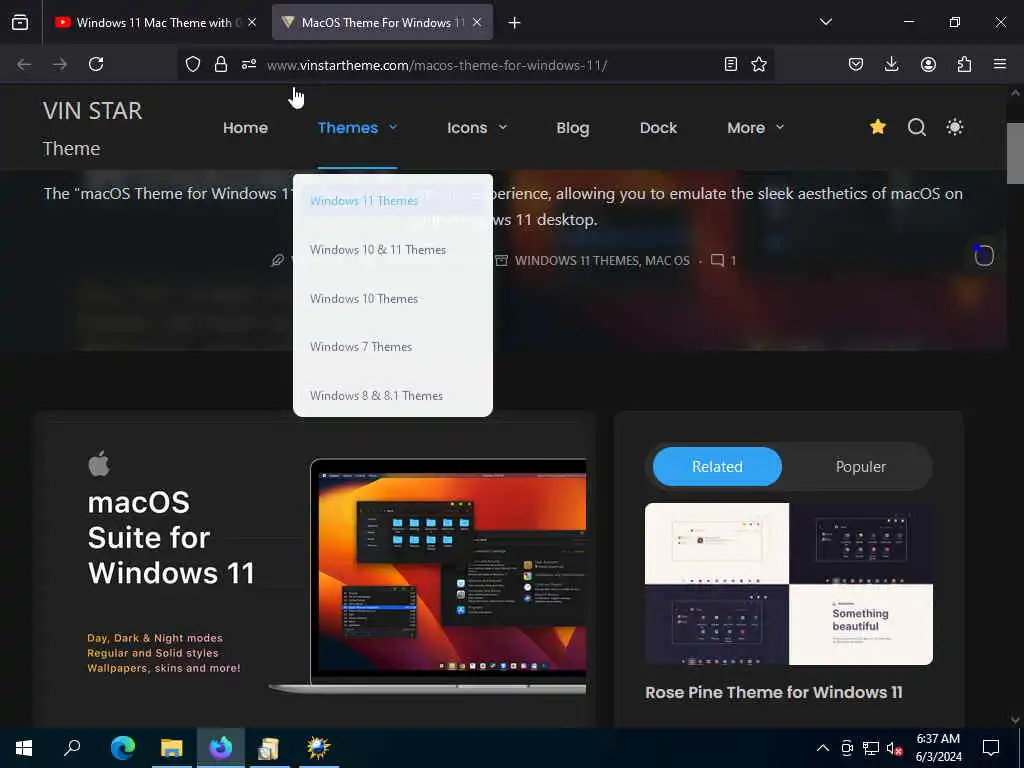Open the downloads panel

pos(891,64)
